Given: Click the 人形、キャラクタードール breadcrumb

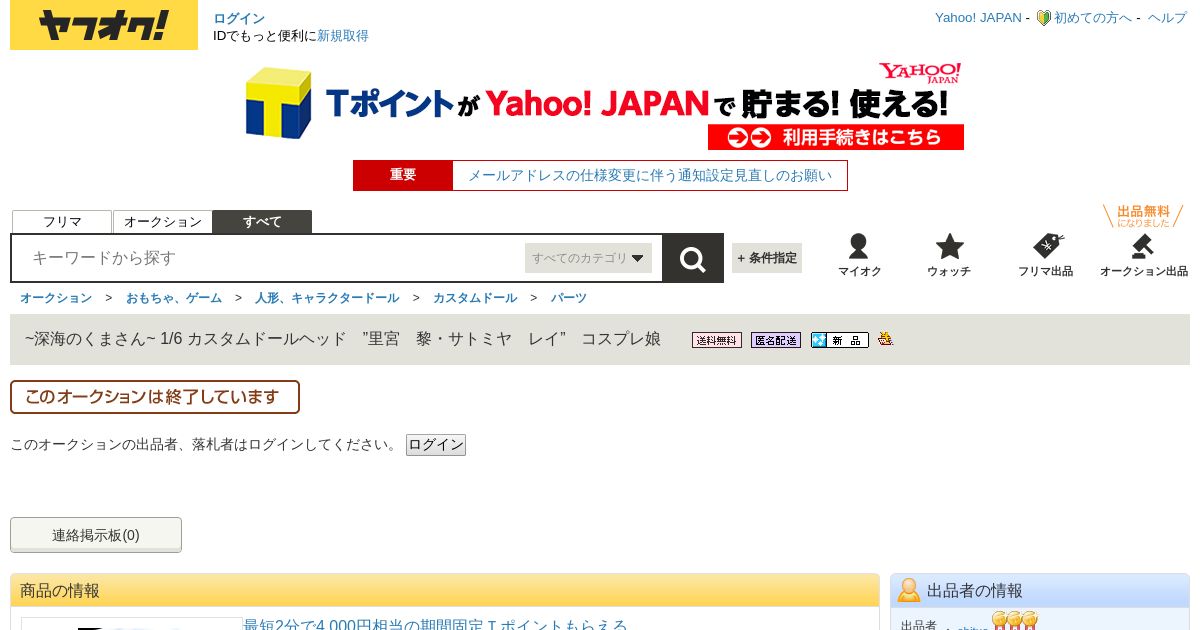Looking at the screenshot, I should click(x=327, y=298).
